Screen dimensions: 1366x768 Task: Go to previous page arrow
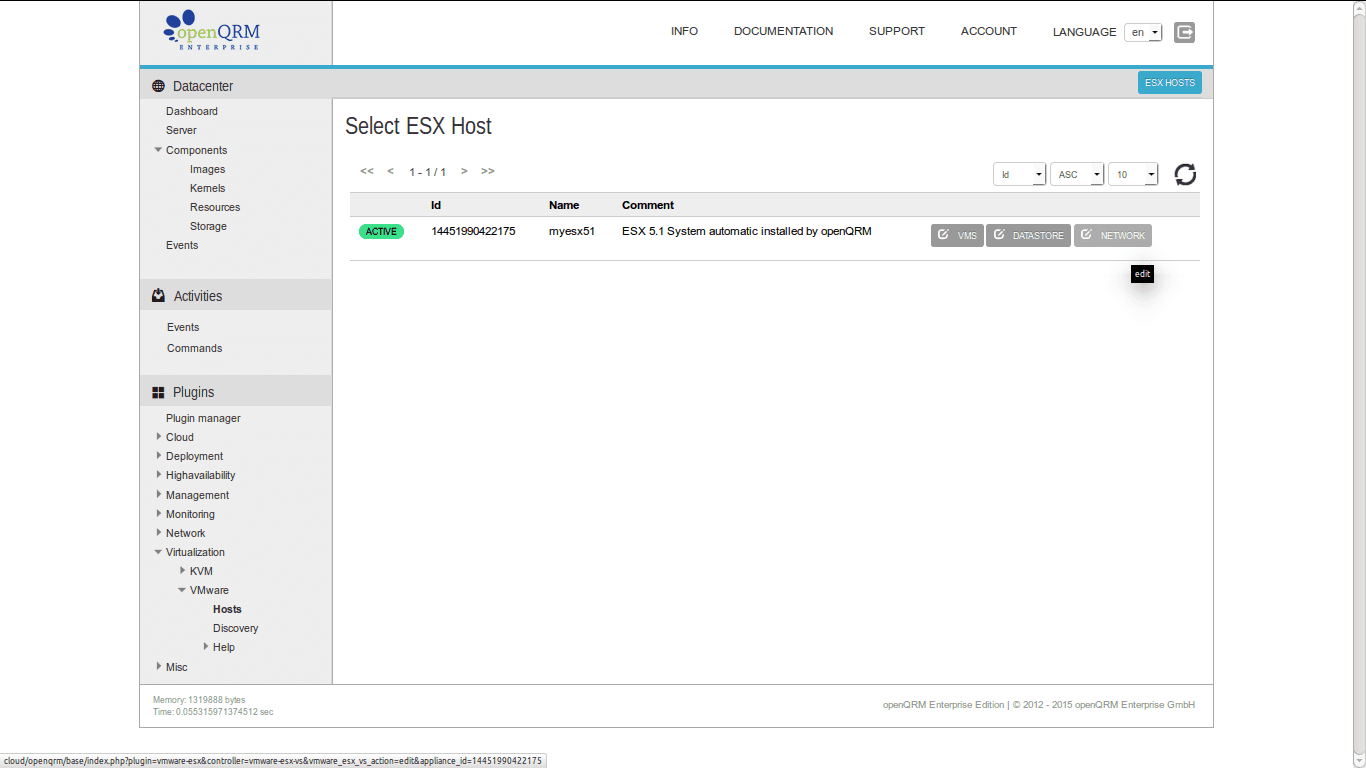tap(391, 171)
